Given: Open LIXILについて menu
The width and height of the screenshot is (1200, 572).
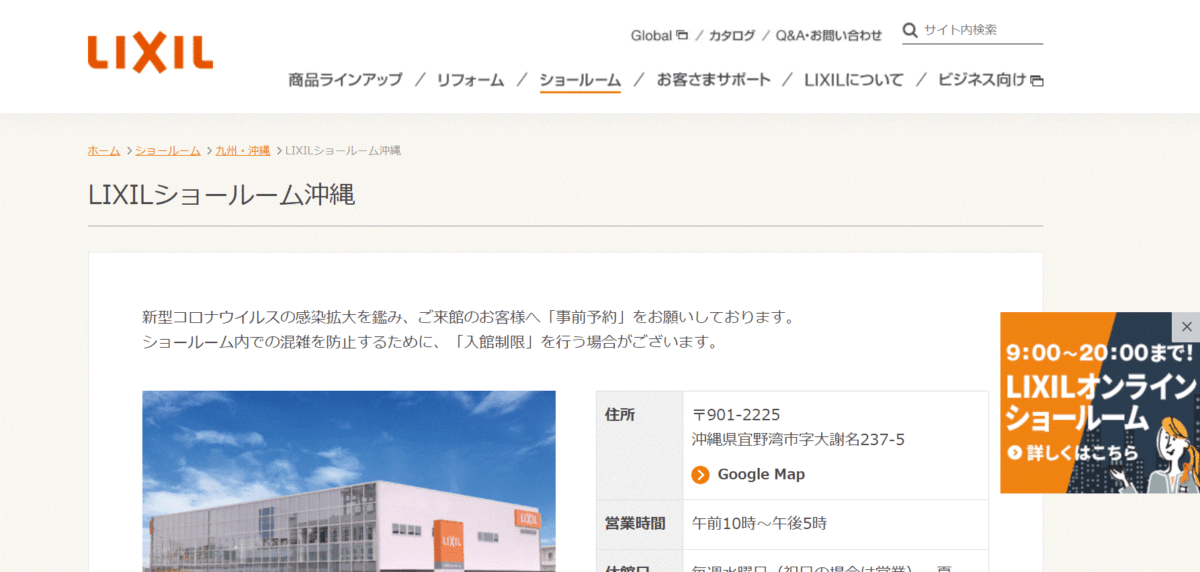Looking at the screenshot, I should pos(853,79).
